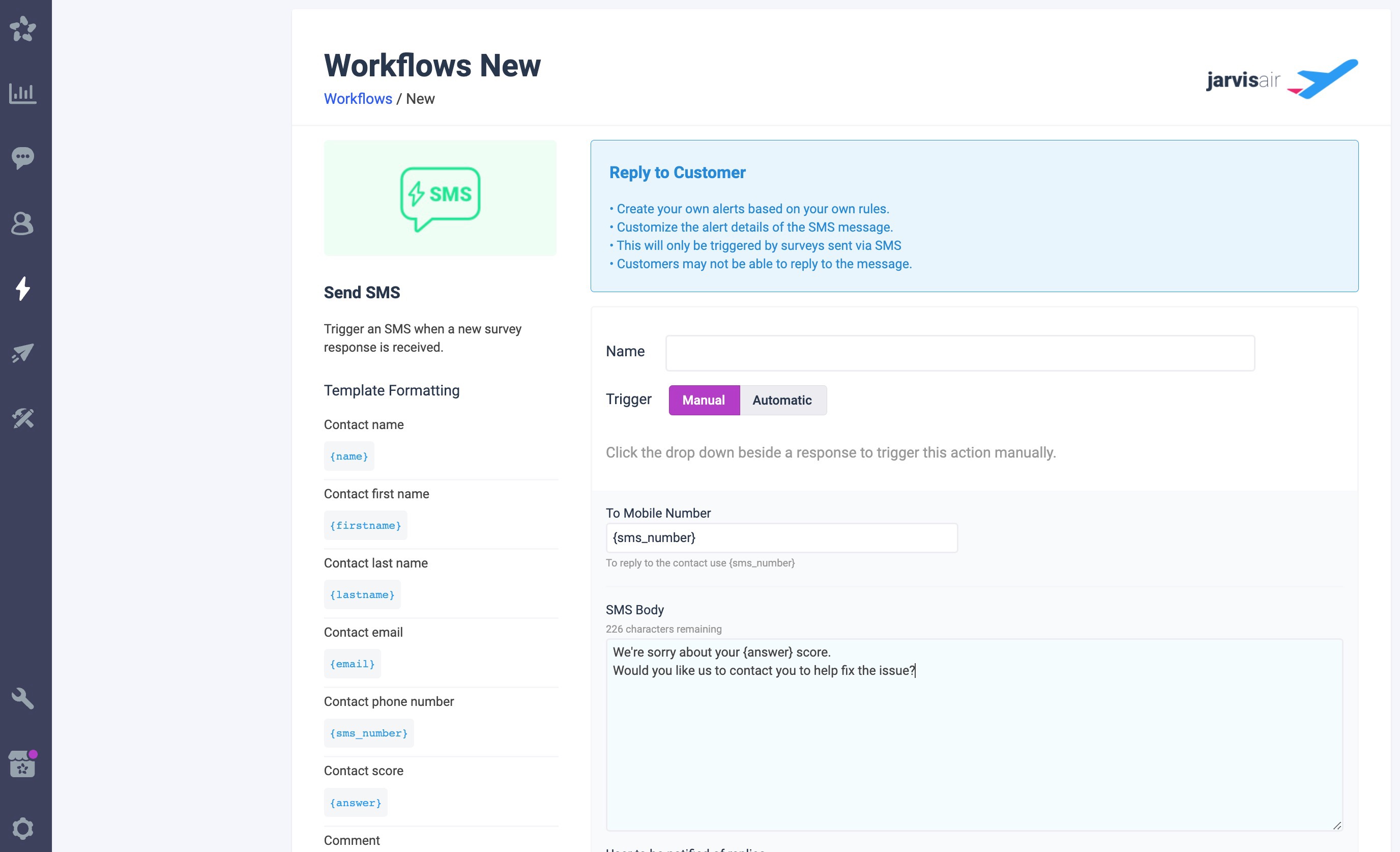
Task: Open the gift box with notification dot
Action: 23,764
